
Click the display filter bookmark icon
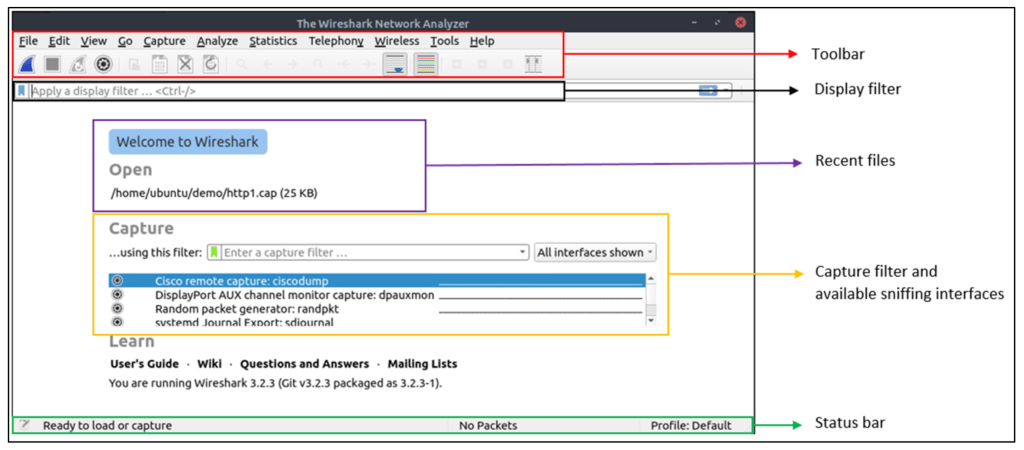pos(21,91)
